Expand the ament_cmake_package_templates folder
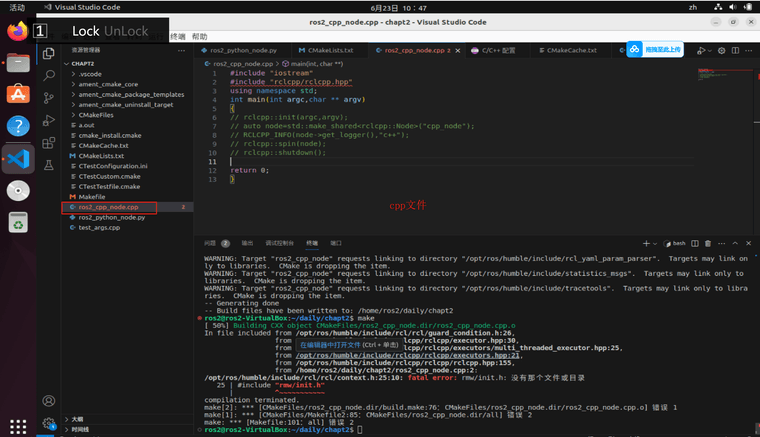 (x=131, y=94)
